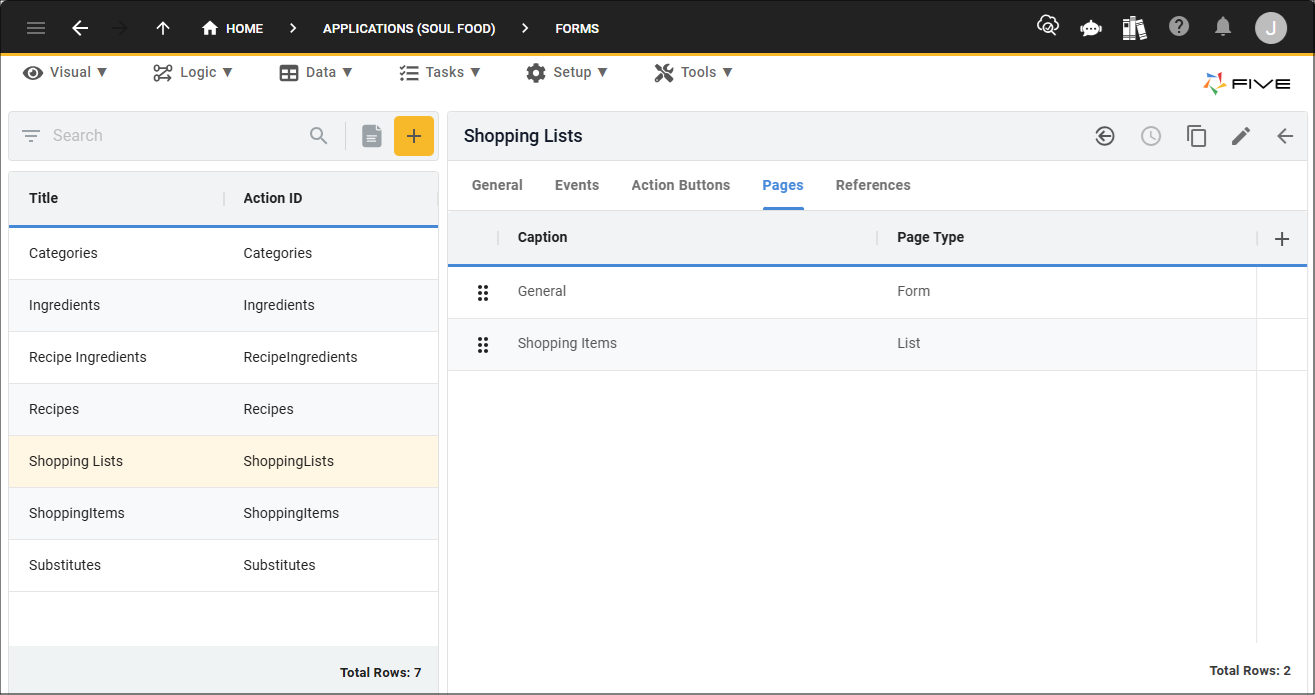Click the search magnifier icon
This screenshot has height=695, width=1315.
tap(319, 136)
